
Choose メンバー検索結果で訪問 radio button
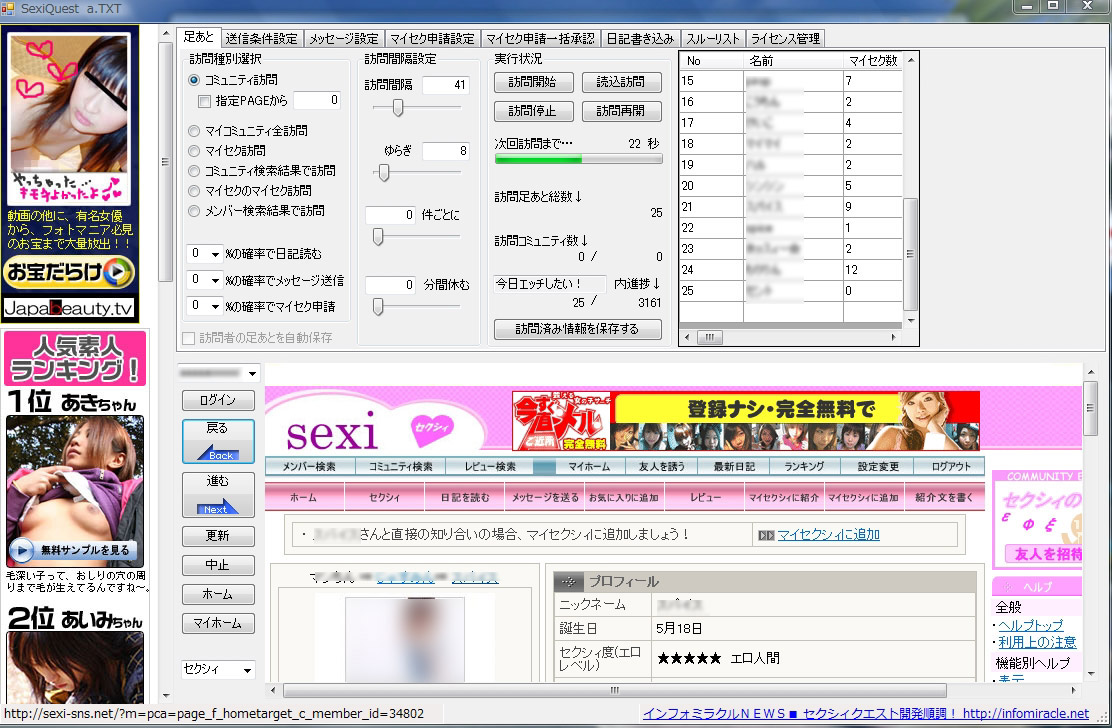pos(194,211)
